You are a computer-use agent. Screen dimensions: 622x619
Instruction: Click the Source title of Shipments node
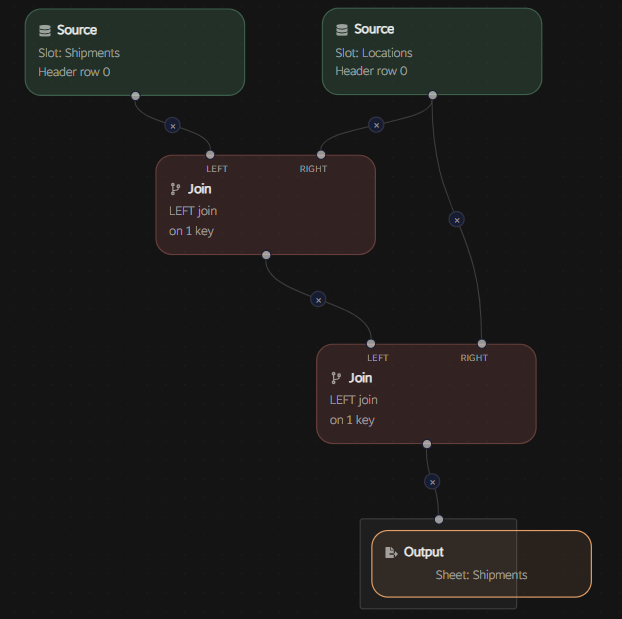77,30
